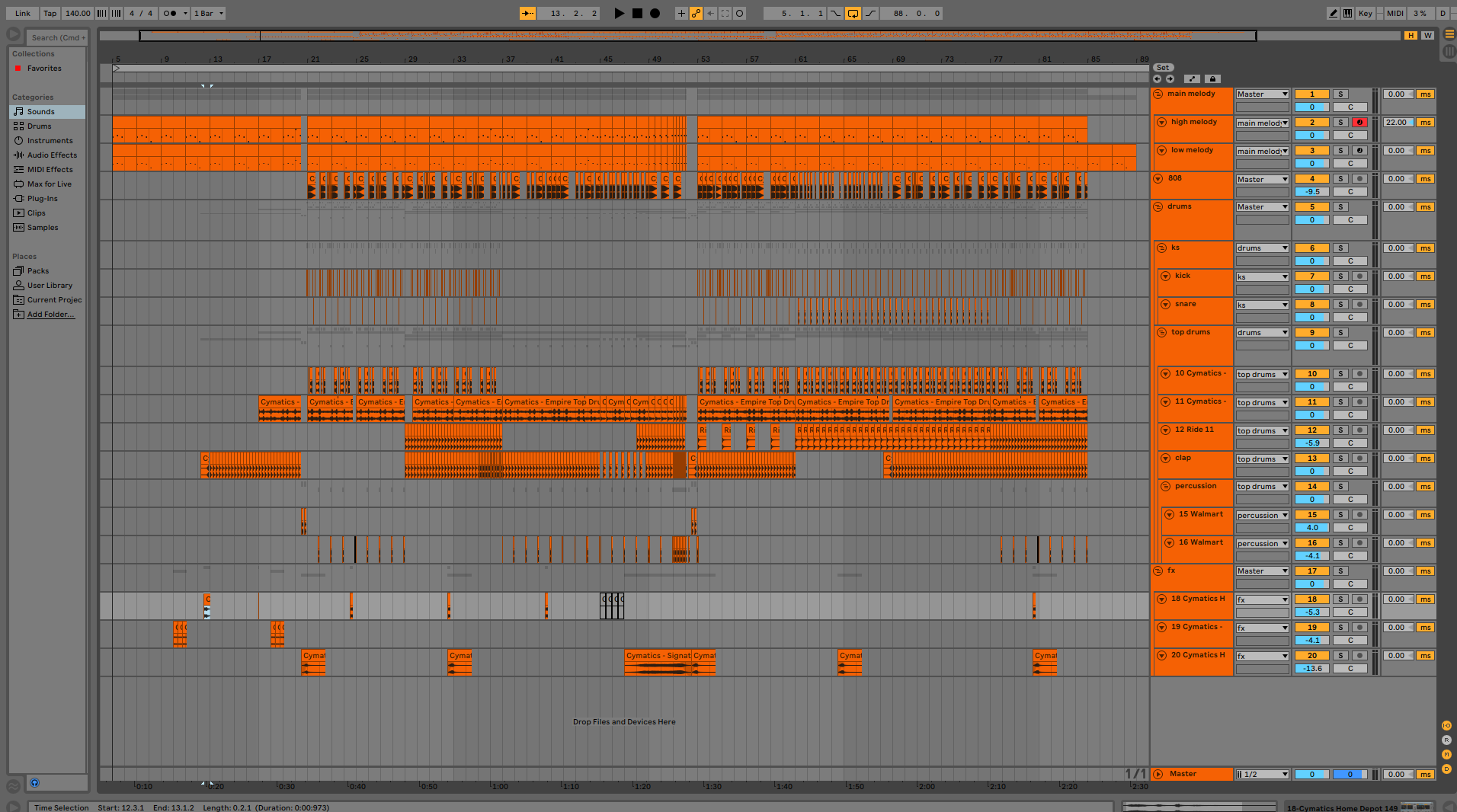Click the tempo field showing 140.00
The height and width of the screenshot is (812, 1457).
click(x=78, y=13)
